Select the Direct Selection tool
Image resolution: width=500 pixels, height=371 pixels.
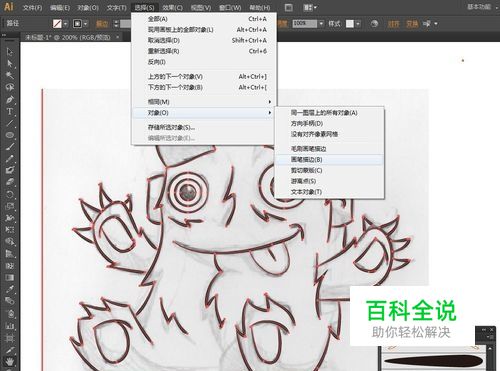[x=9, y=63]
